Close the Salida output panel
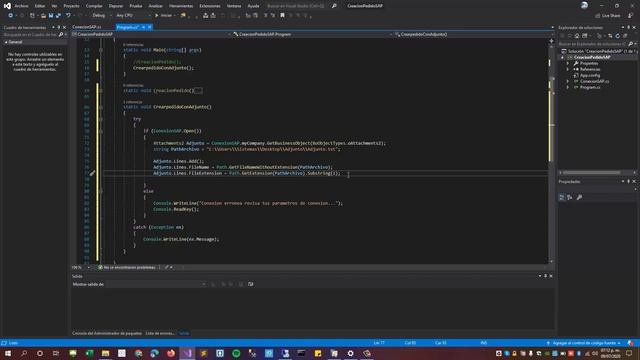The image size is (640, 360). click(x=551, y=276)
